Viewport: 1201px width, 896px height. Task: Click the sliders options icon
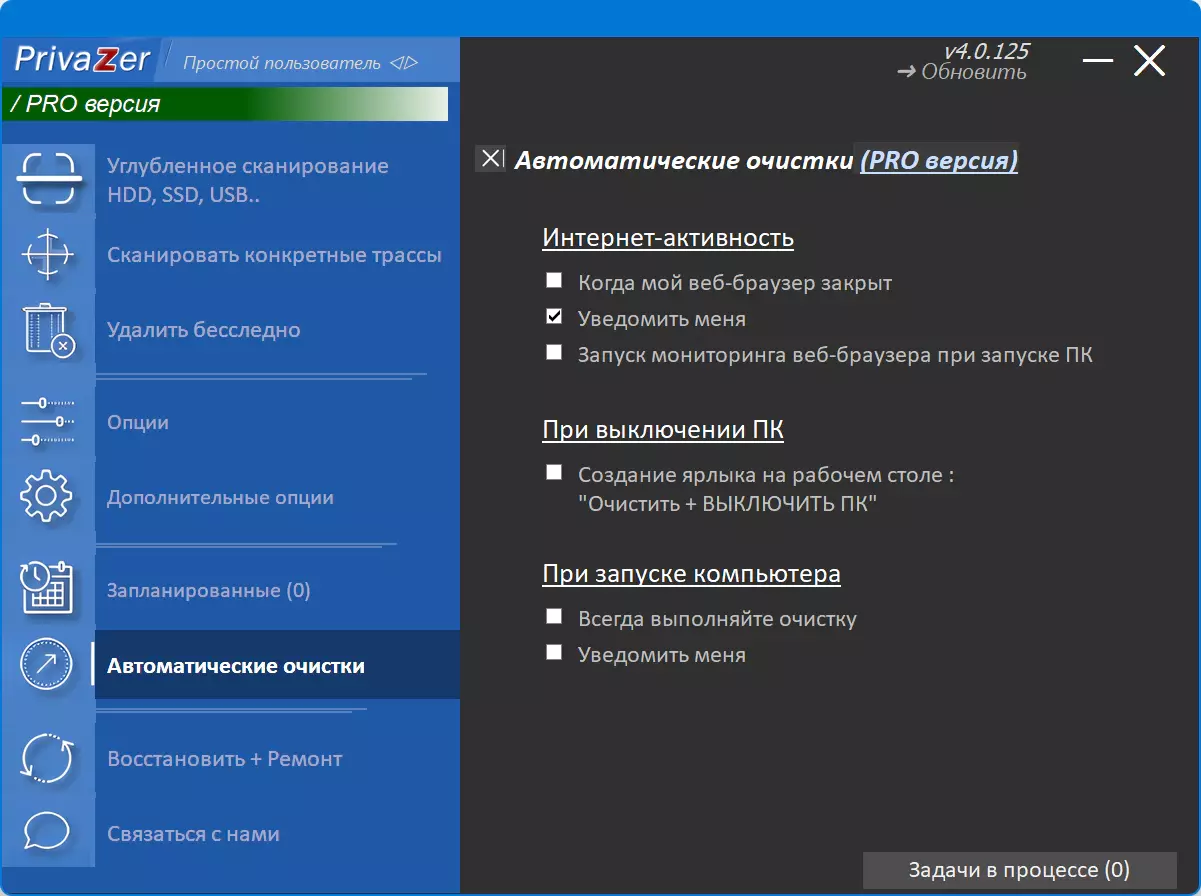(47, 421)
